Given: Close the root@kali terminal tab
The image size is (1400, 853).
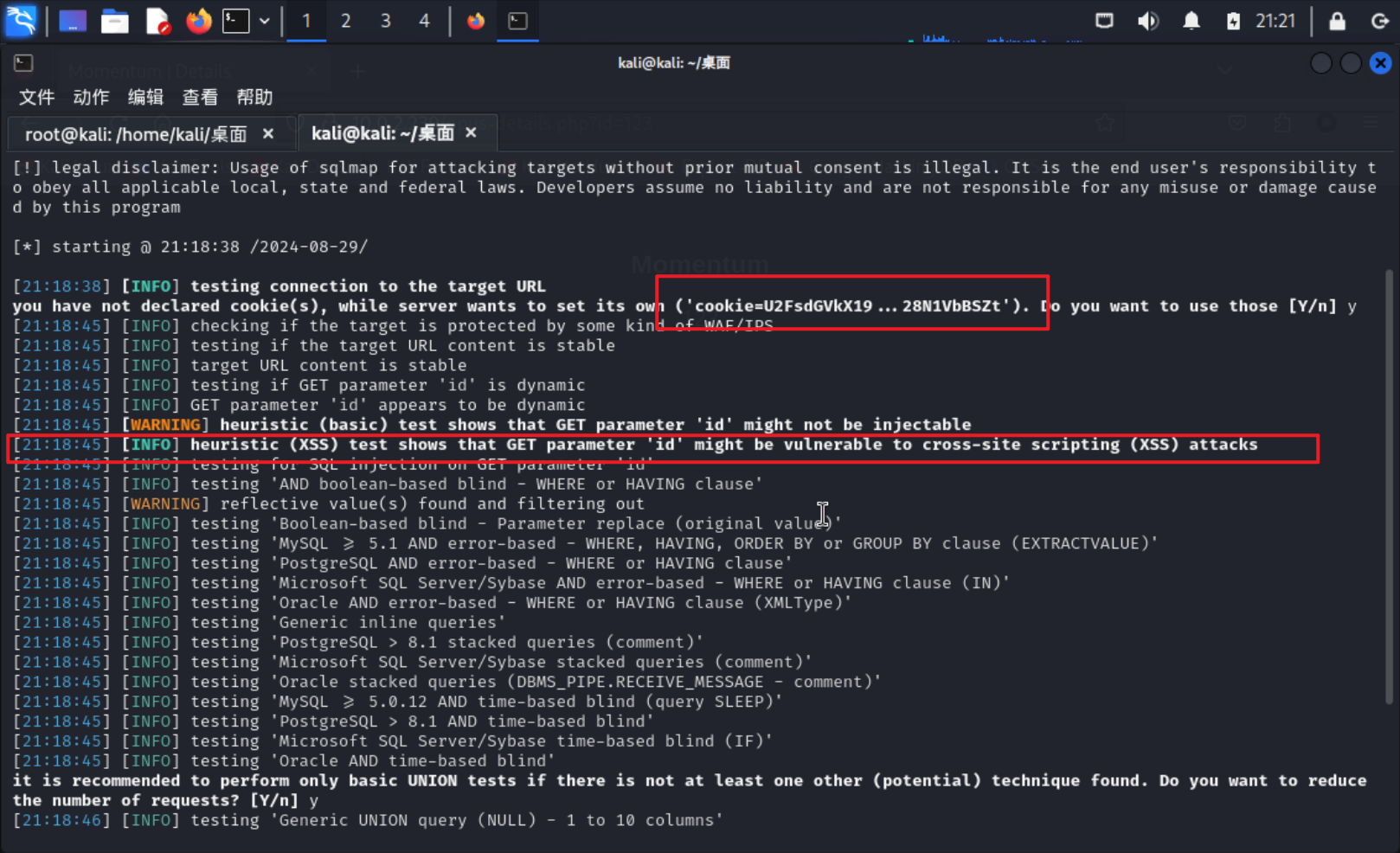Looking at the screenshot, I should 268,134.
